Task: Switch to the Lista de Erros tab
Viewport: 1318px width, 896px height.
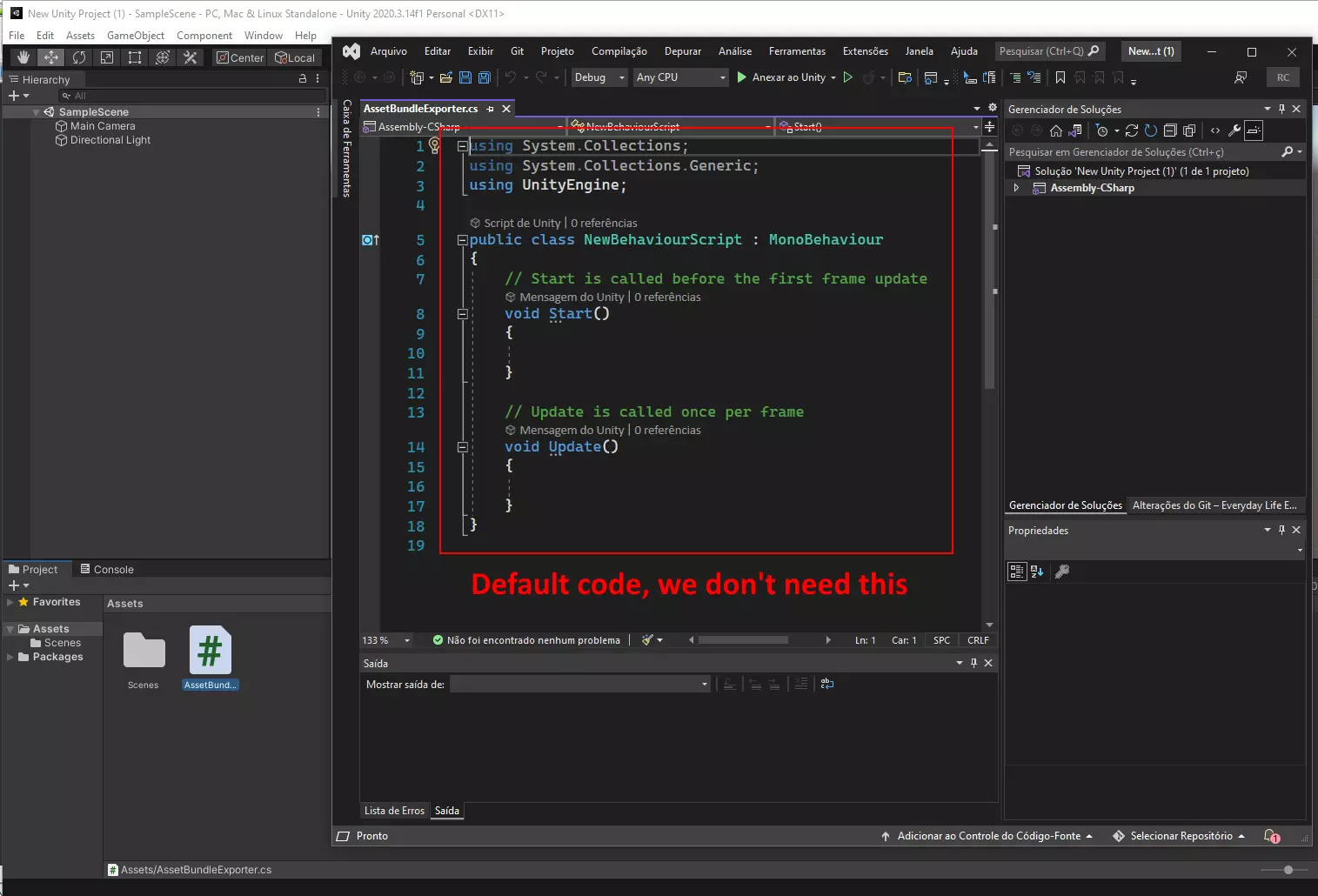Action: point(394,811)
